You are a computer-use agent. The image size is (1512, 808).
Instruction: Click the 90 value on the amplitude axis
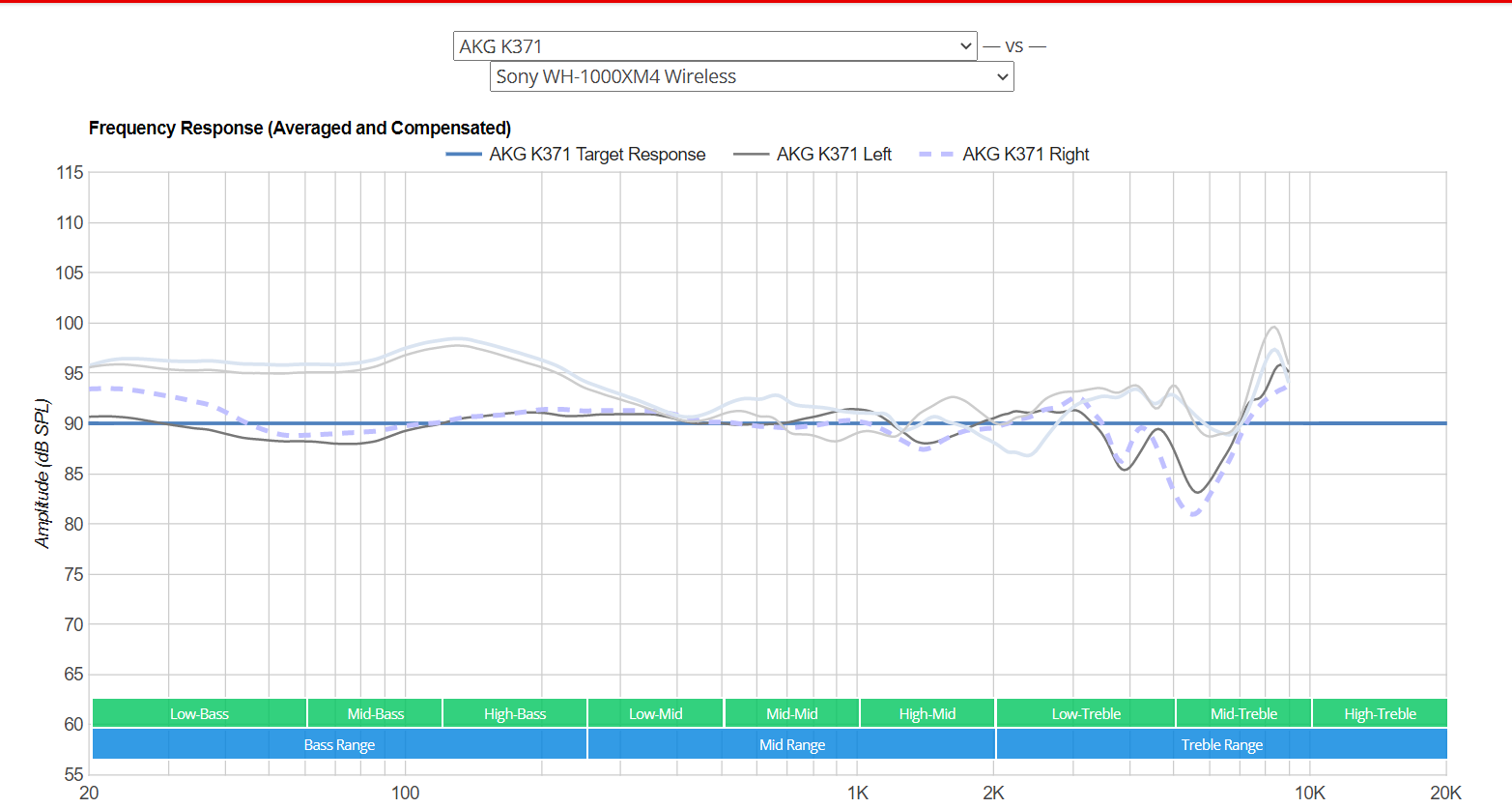[x=73, y=423]
